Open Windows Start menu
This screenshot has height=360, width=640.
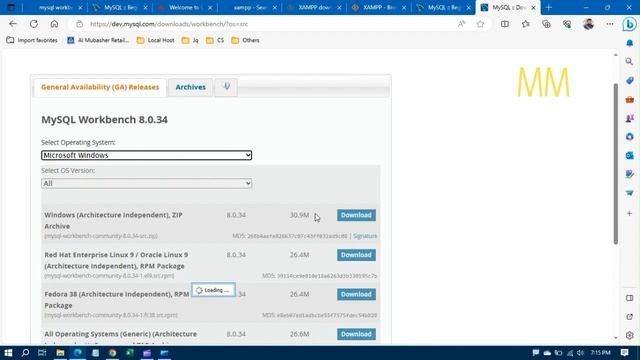(8, 353)
